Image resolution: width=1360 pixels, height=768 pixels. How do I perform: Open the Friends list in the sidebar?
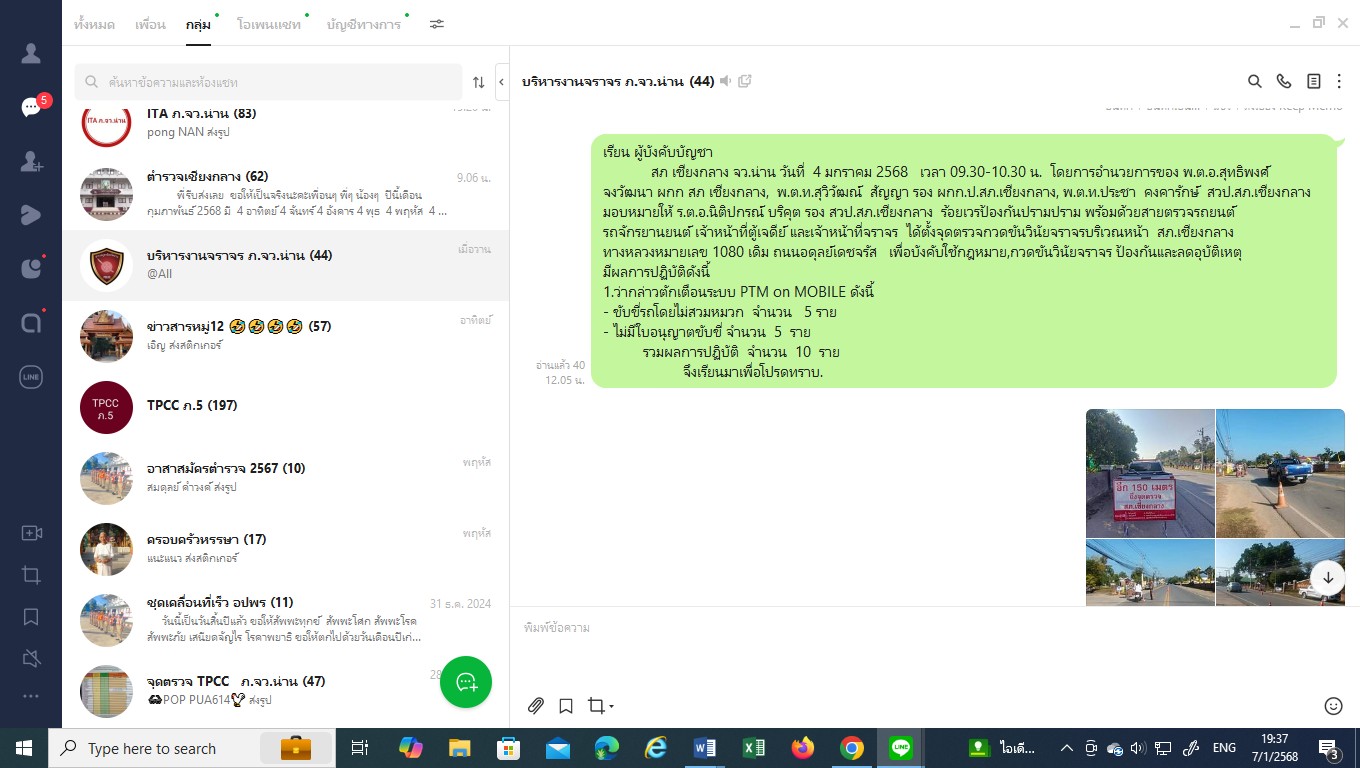click(x=31, y=54)
